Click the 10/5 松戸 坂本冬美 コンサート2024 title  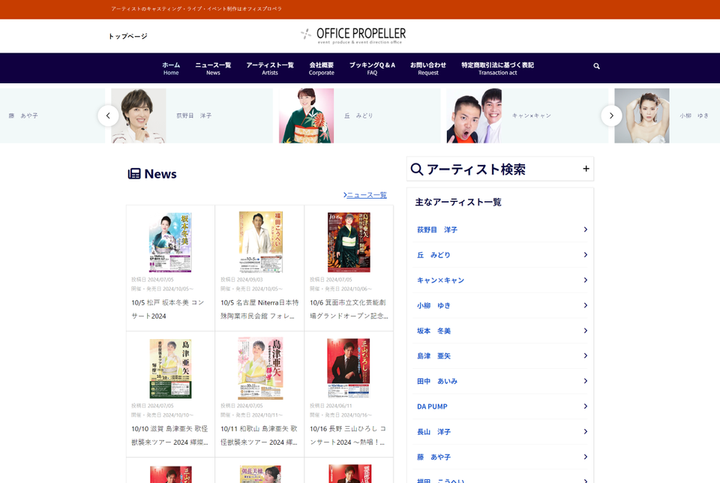168,309
